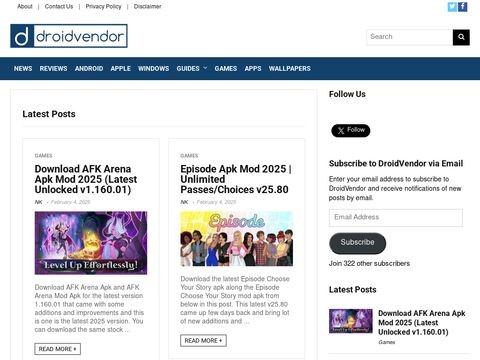Click 'Subscribe to DroidVendor via Email' heading

pos(396,163)
